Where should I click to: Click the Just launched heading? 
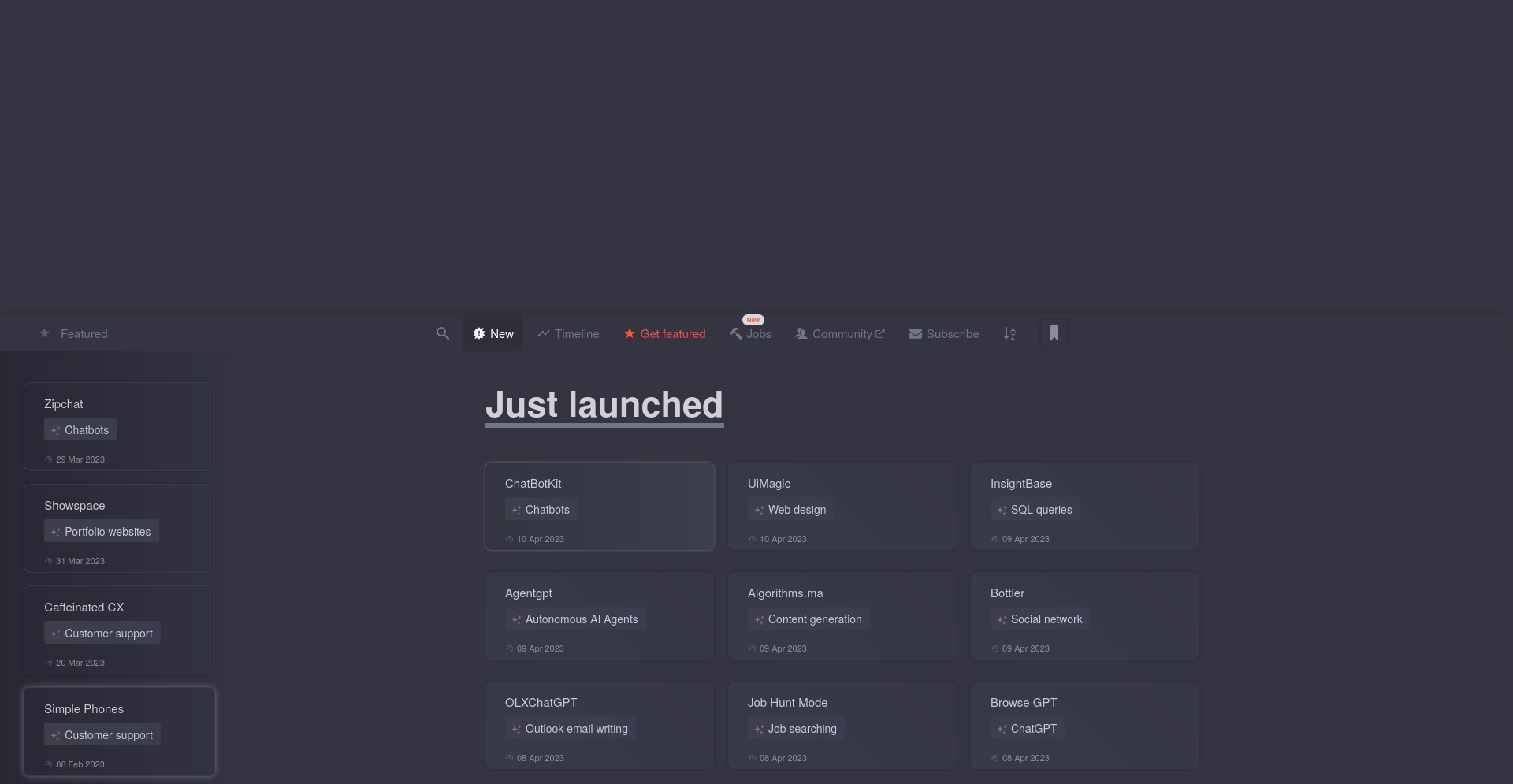click(604, 405)
